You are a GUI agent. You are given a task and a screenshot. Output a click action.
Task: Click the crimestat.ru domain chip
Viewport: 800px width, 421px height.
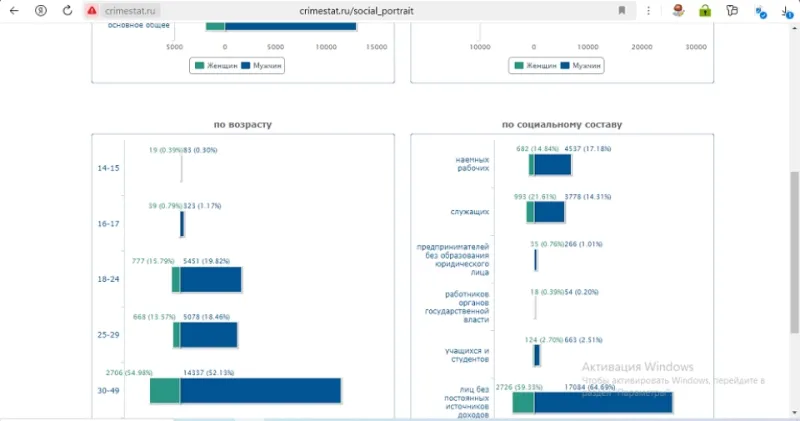point(130,11)
